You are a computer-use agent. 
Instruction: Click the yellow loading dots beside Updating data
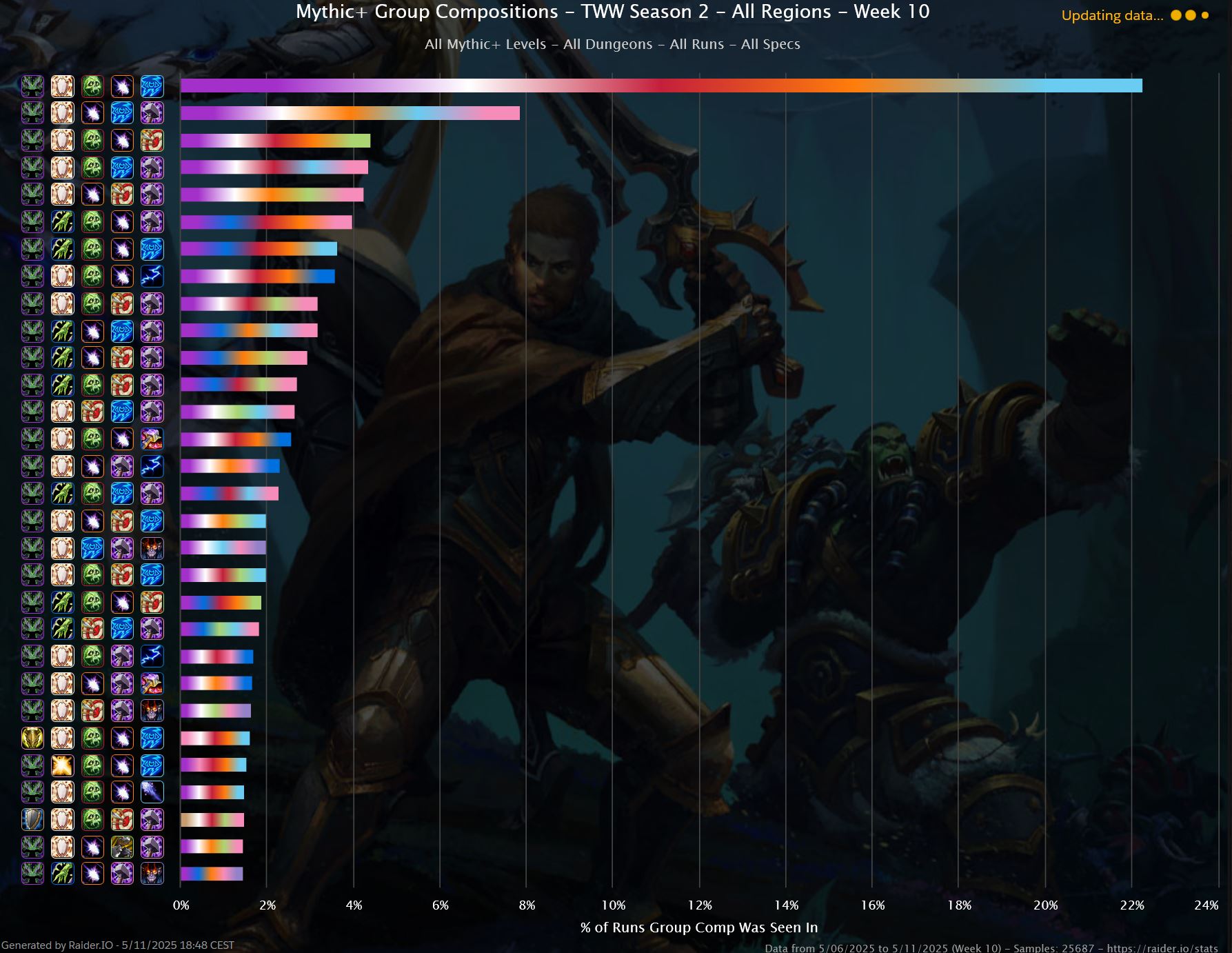pos(1190,15)
